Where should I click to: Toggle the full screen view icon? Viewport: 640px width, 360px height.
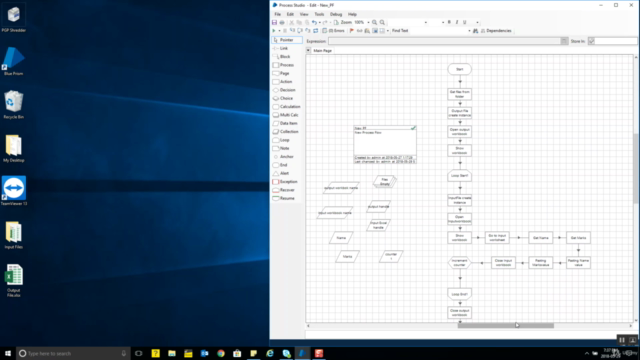[x=375, y=31]
